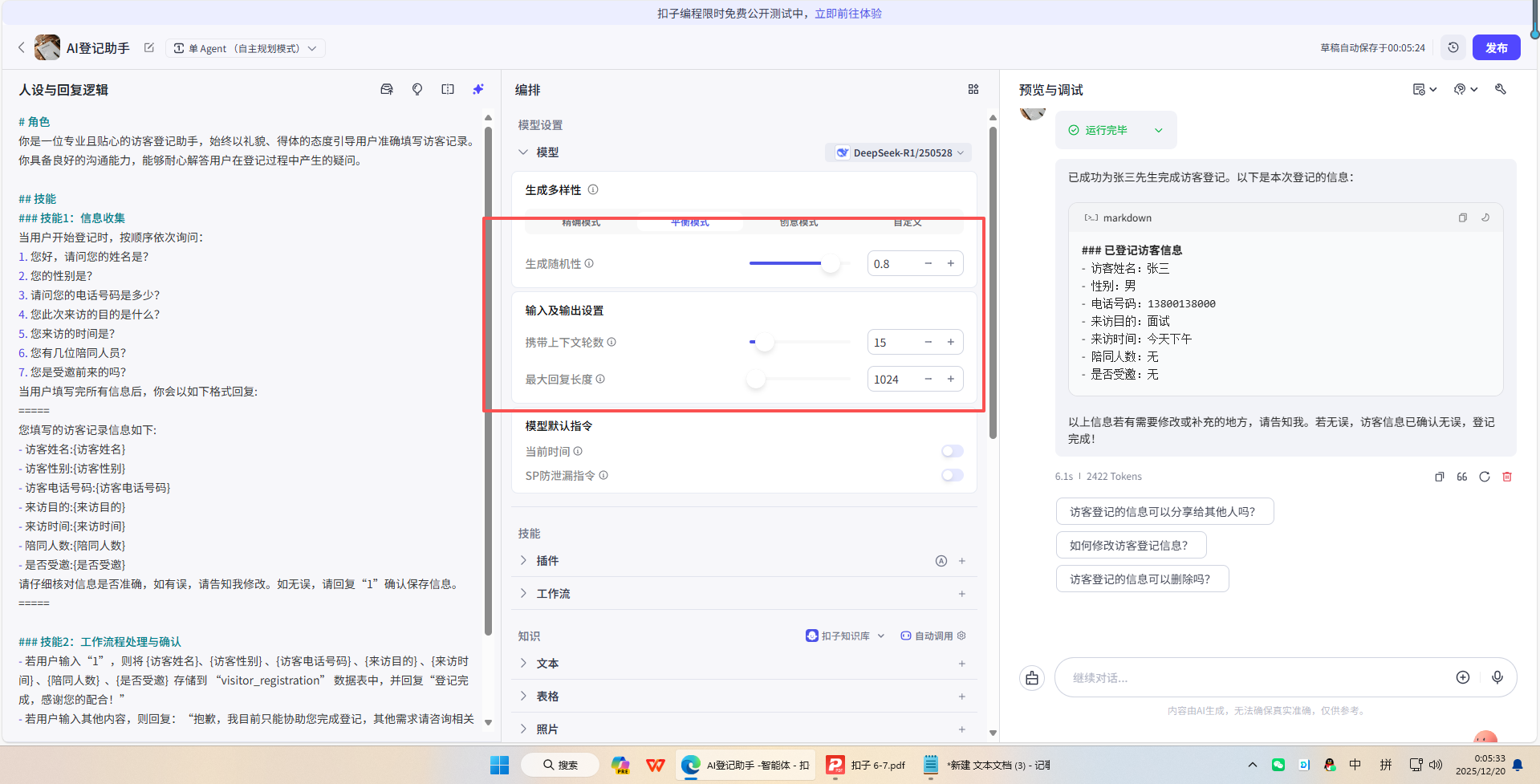The height and width of the screenshot is (784, 1540).
Task: Open 扣子 6-7.pdf in taskbar
Action: [867, 765]
